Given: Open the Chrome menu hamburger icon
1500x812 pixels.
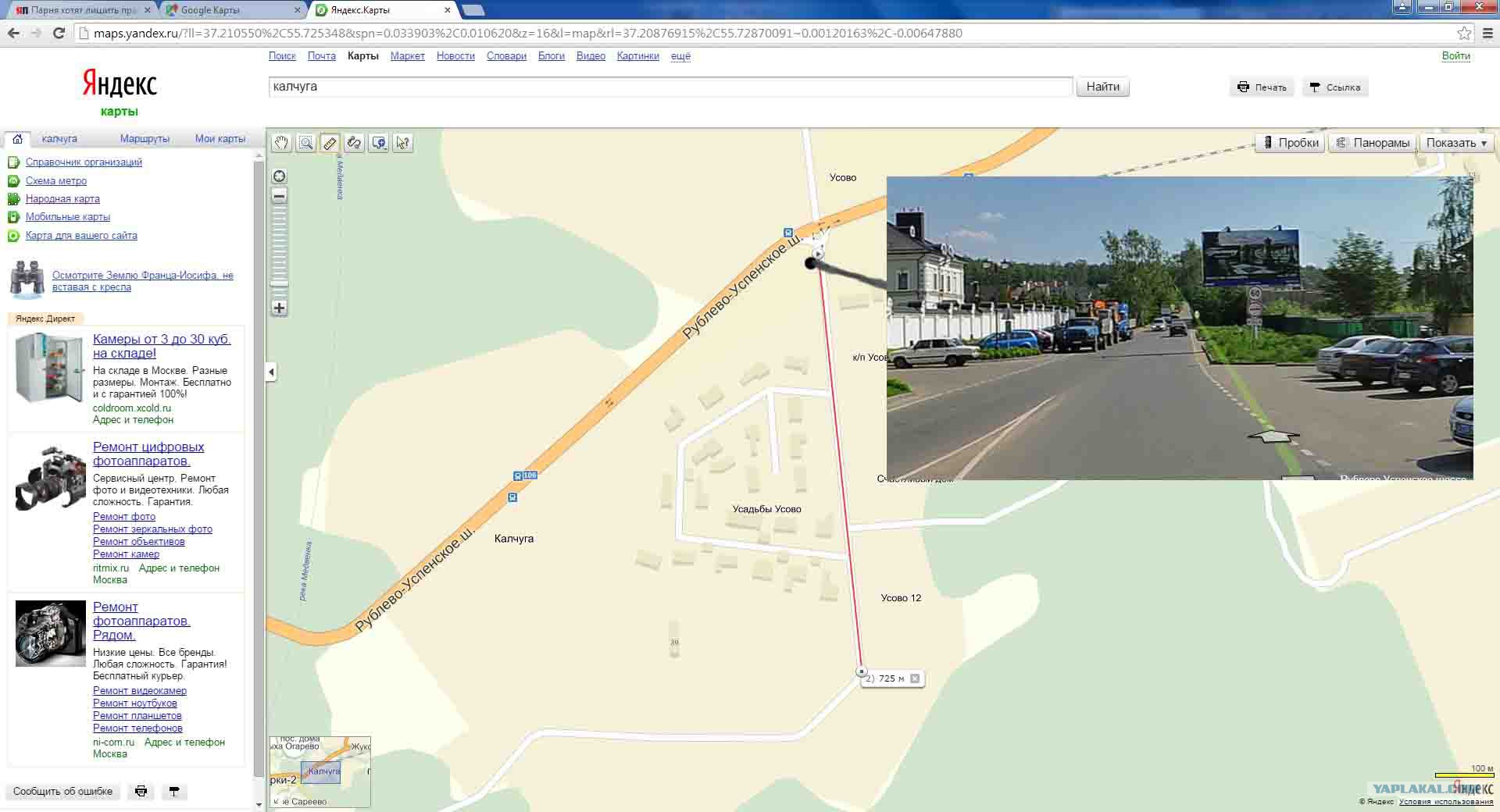Looking at the screenshot, I should (x=1487, y=33).
